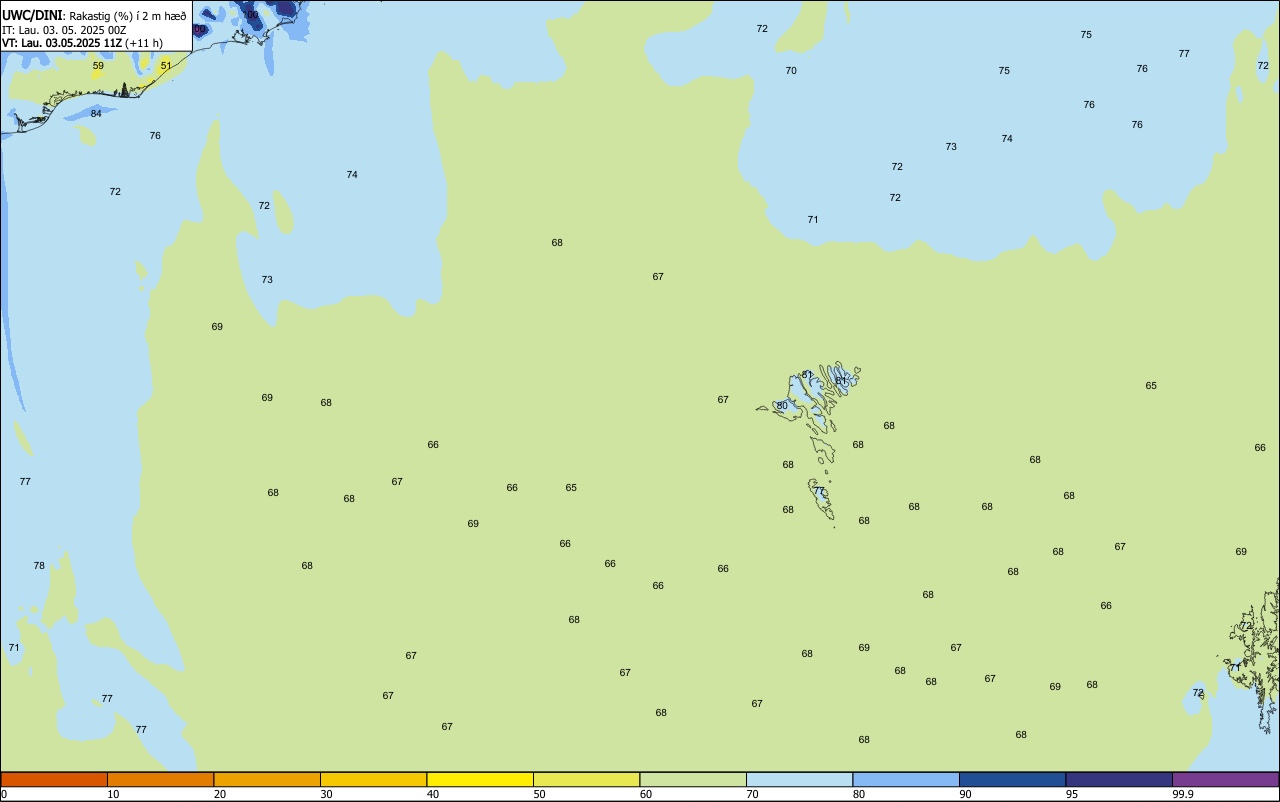This screenshot has width=1280, height=802.
Task: Click the purple legend segment above 99.9
Action: click(x=1225, y=779)
